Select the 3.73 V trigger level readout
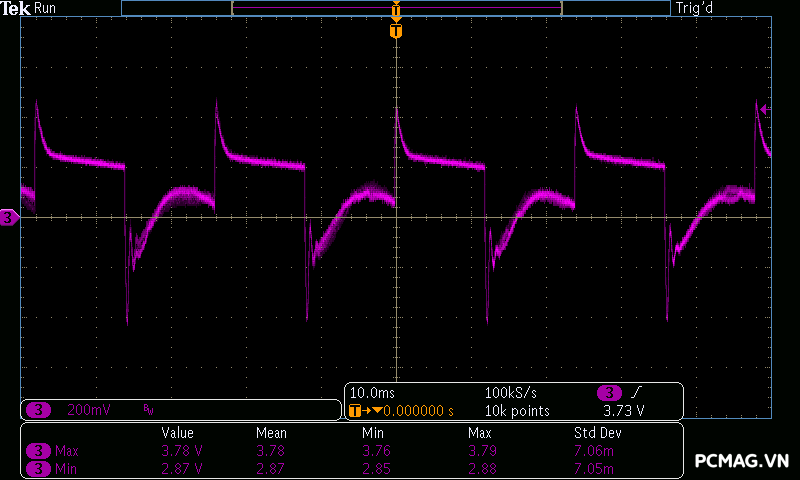The height and width of the screenshot is (480, 800). [623, 410]
